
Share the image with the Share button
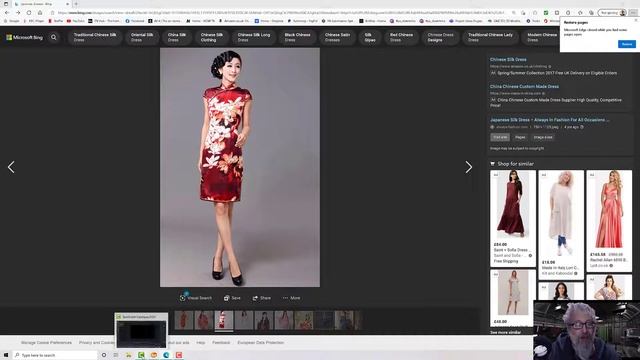coord(261,298)
